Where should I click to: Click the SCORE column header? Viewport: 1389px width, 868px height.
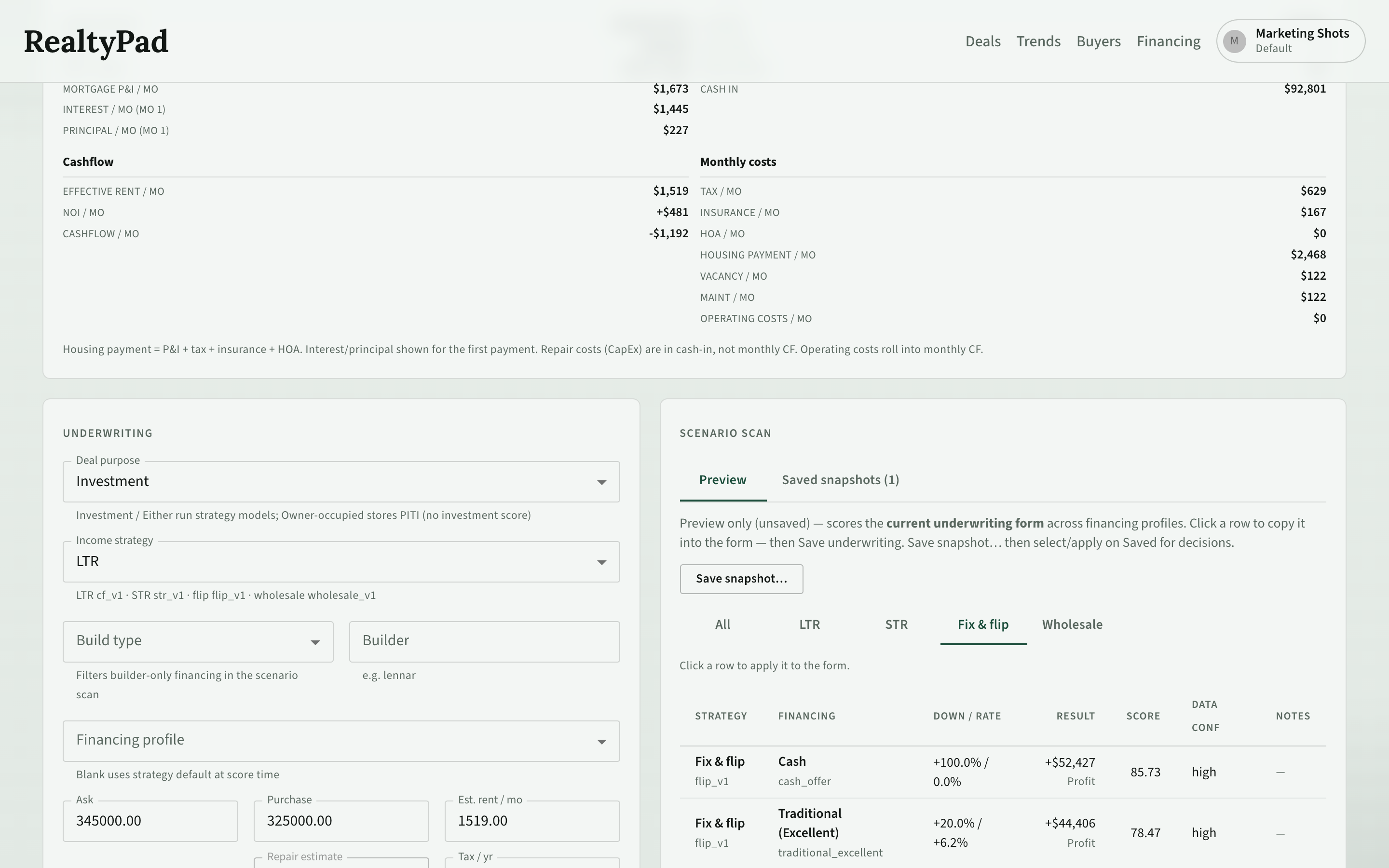pos(1143,717)
